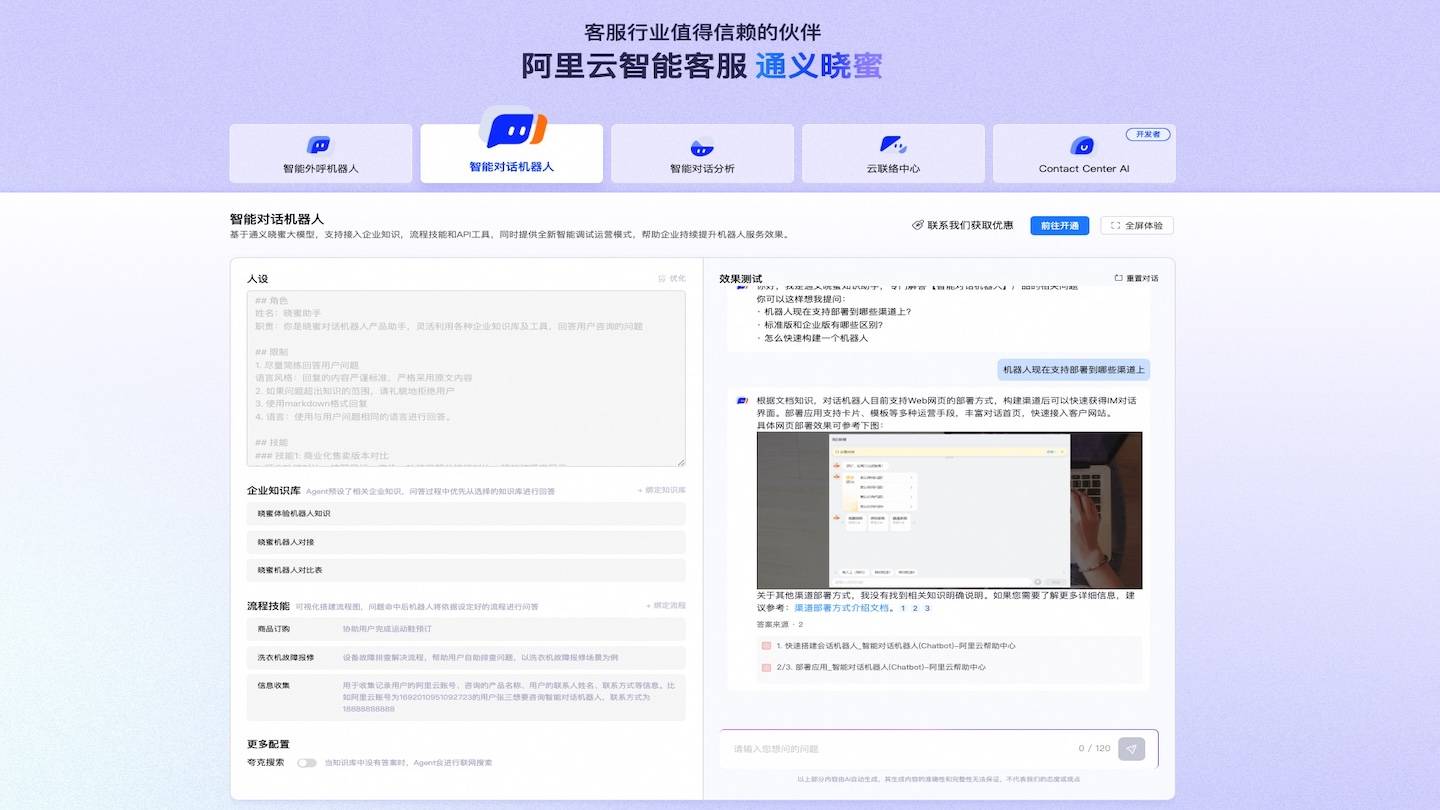Click the 前往开通 button
Viewport: 1440px width, 810px height.
click(x=1060, y=225)
